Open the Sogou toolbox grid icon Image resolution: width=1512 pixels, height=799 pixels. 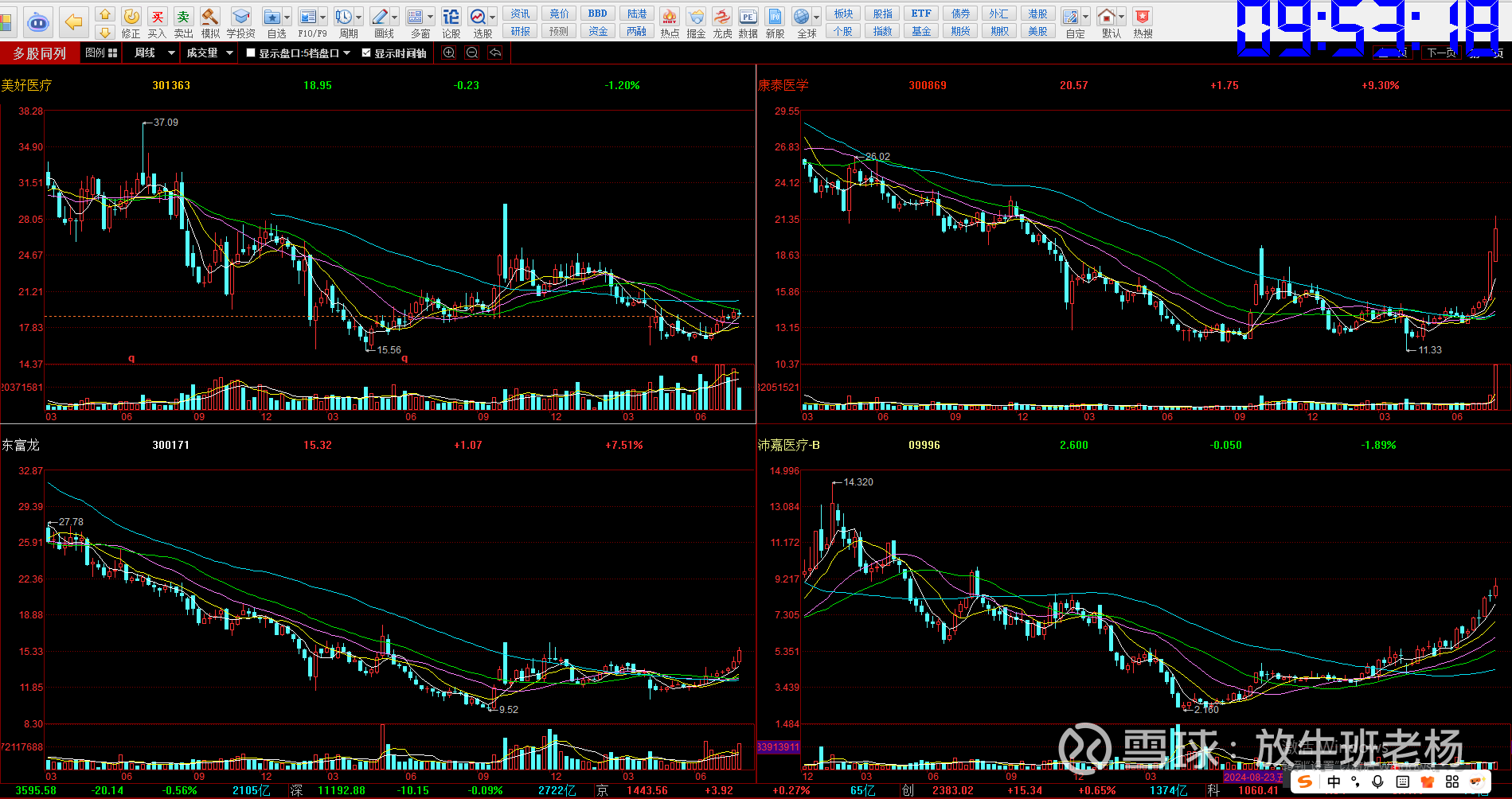[x=1452, y=781]
